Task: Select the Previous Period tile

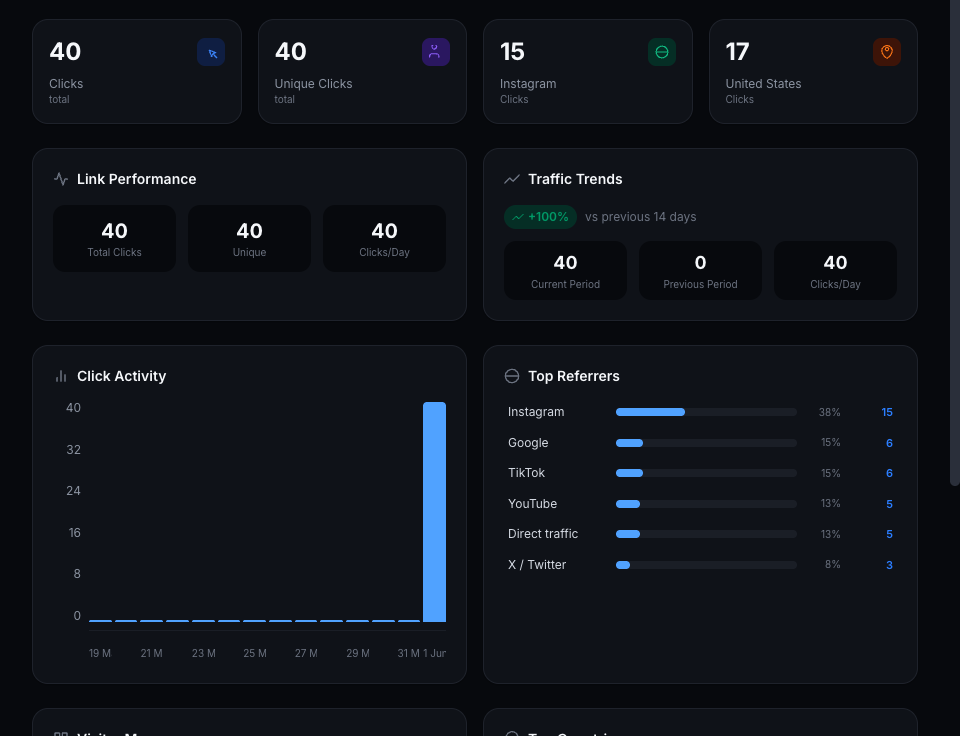Action: pos(700,271)
